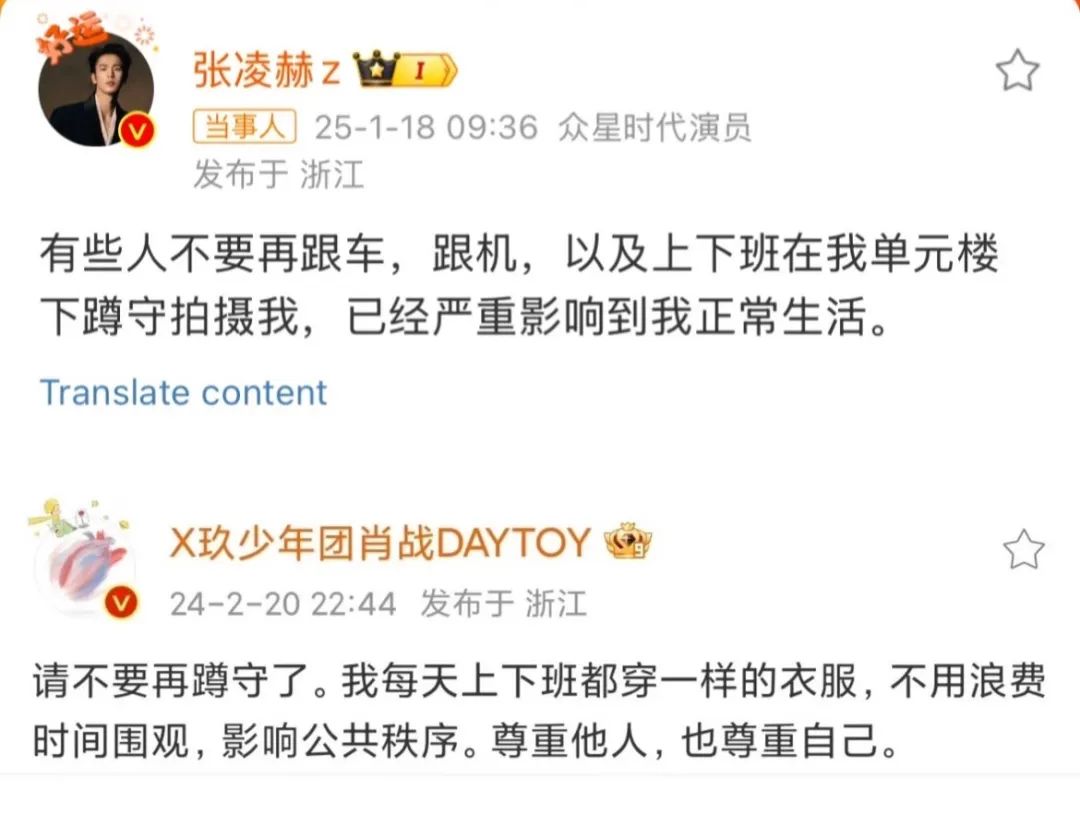Open the X玖少年团肖战DAYTOY username
1080x826 pixels.
pos(380,543)
